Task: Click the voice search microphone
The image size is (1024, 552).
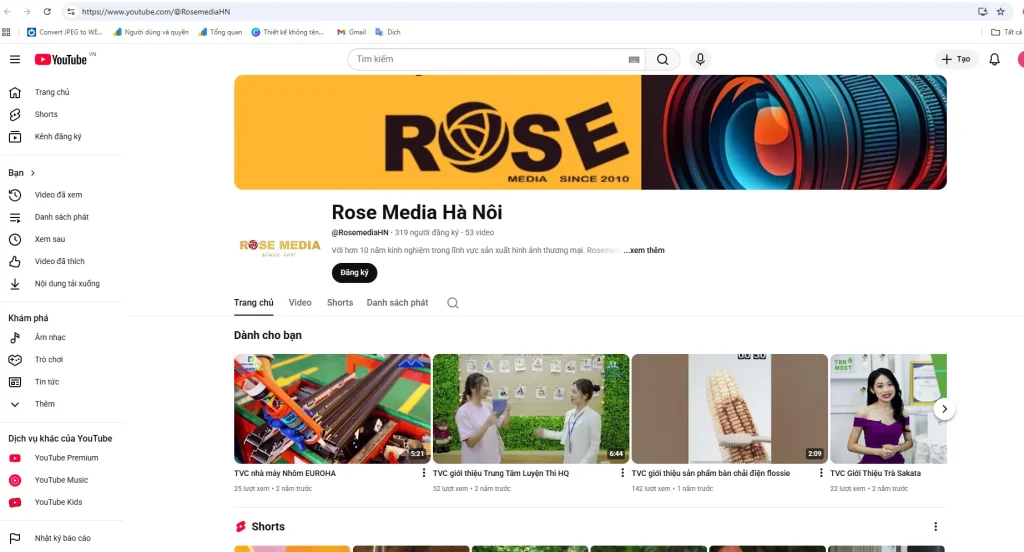Action: coord(700,59)
